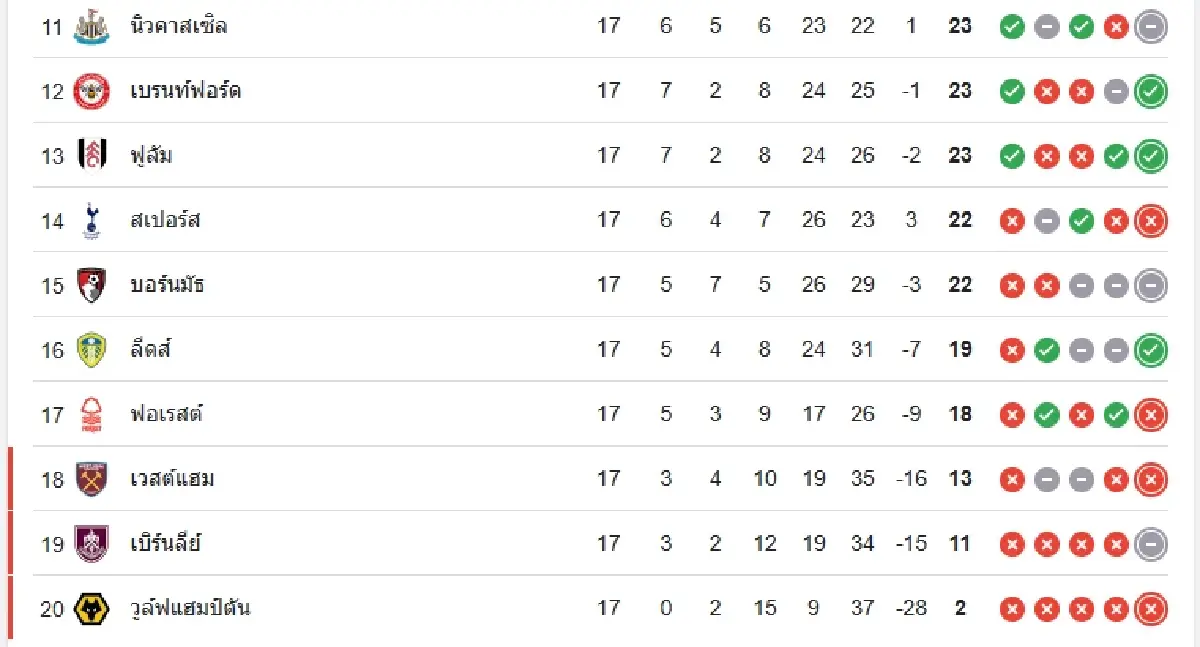Click the Brentford club crest icon
Image resolution: width=1200 pixels, height=647 pixels.
[92, 91]
